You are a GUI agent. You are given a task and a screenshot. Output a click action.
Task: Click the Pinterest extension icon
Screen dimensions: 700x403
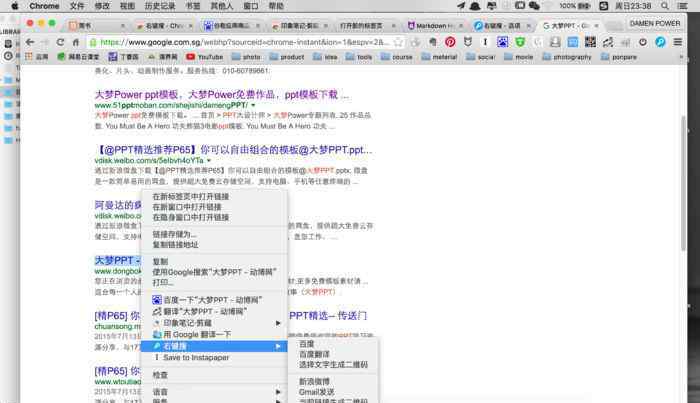click(450, 42)
